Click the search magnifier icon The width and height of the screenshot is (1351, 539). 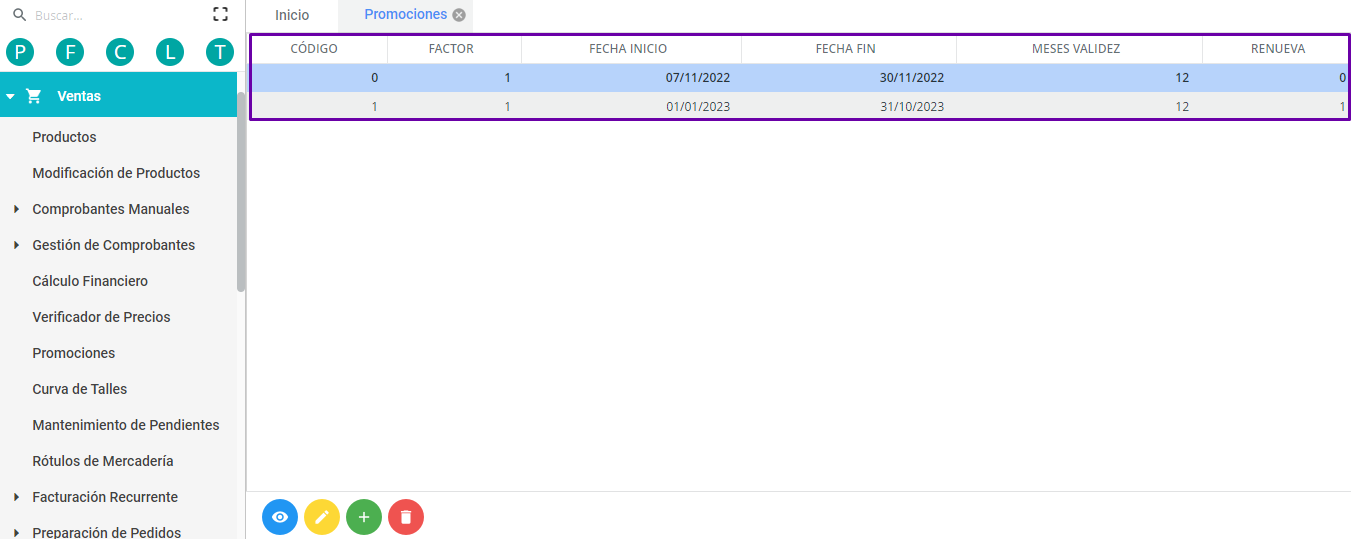click(19, 15)
